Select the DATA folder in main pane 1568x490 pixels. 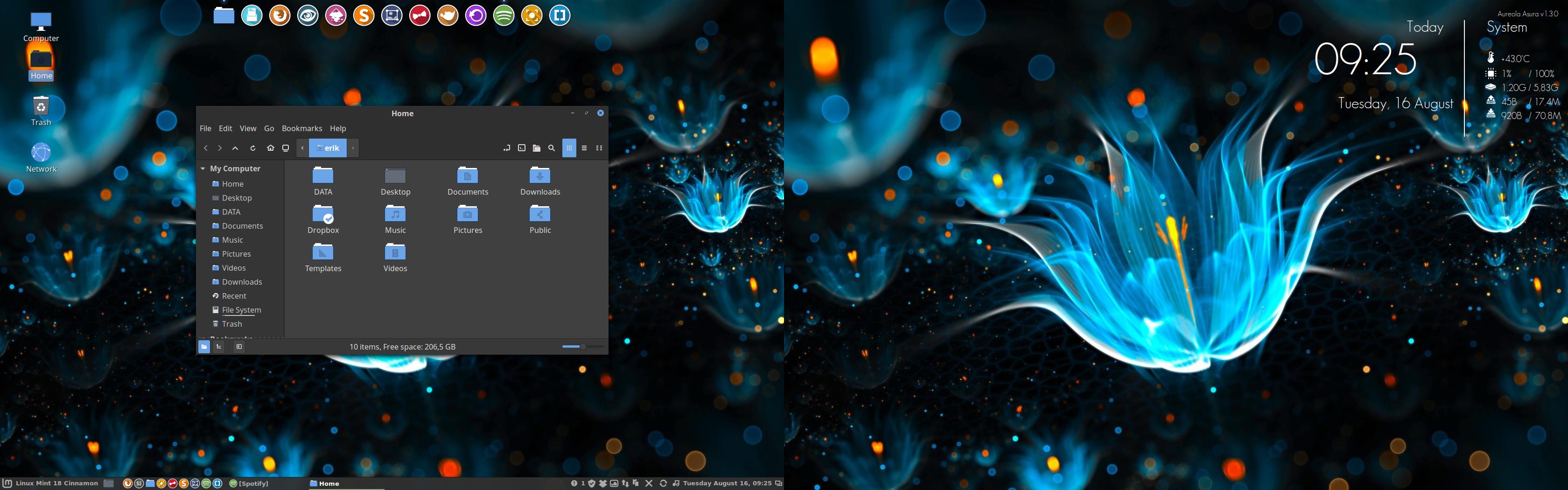point(323,181)
